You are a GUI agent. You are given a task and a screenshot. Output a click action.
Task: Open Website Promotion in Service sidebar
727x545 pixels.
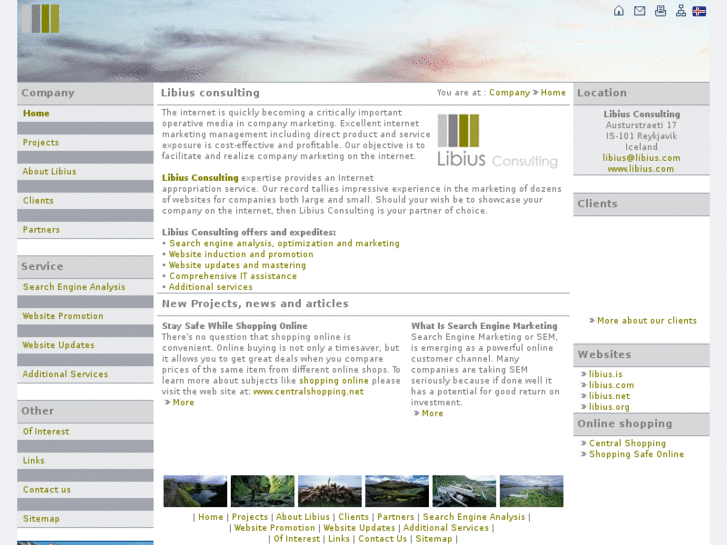pos(63,316)
